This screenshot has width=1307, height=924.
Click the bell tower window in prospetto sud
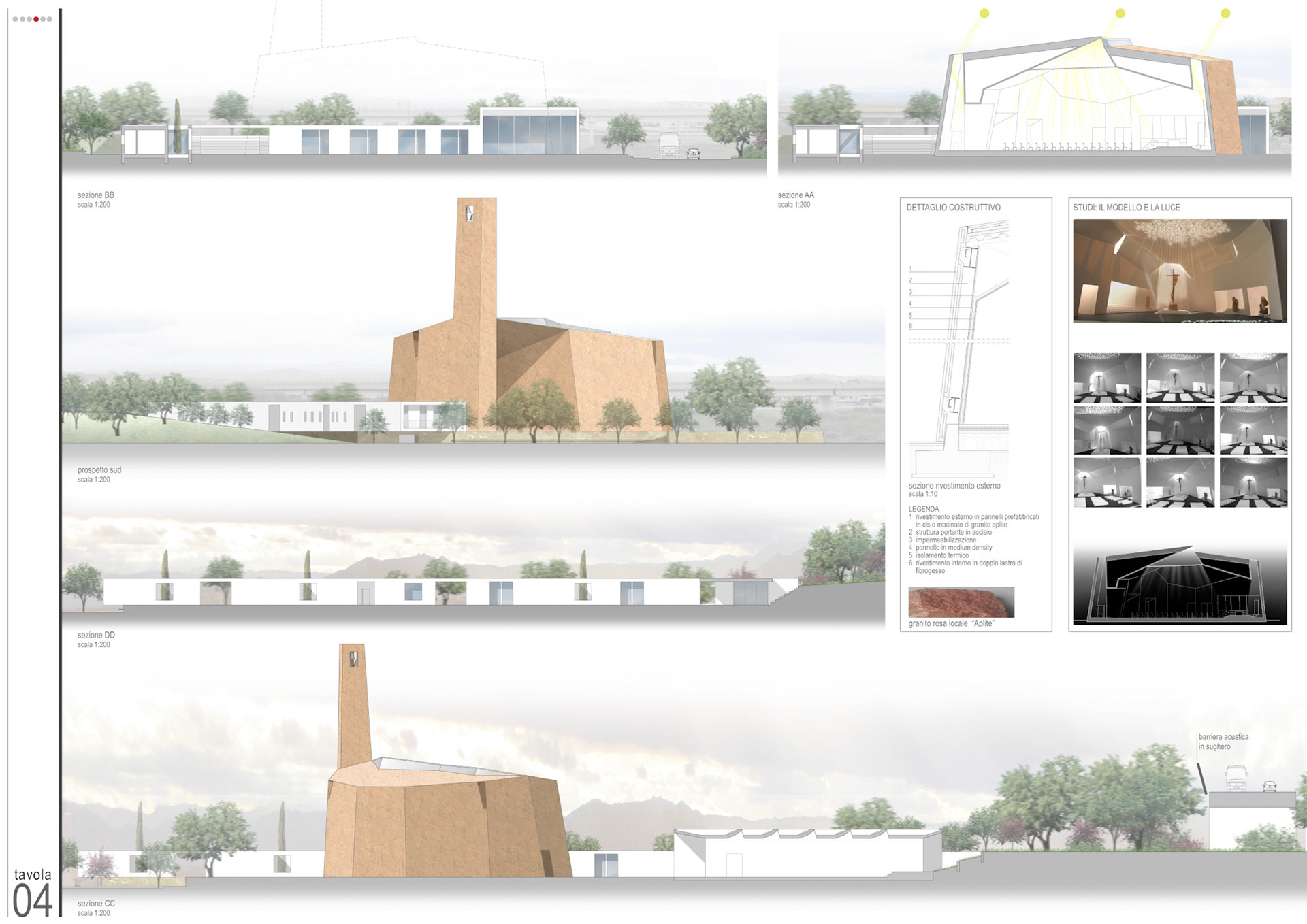pos(469,213)
